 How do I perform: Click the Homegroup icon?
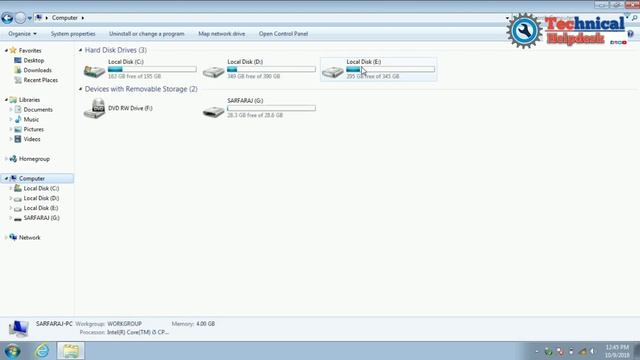[x=13, y=159]
